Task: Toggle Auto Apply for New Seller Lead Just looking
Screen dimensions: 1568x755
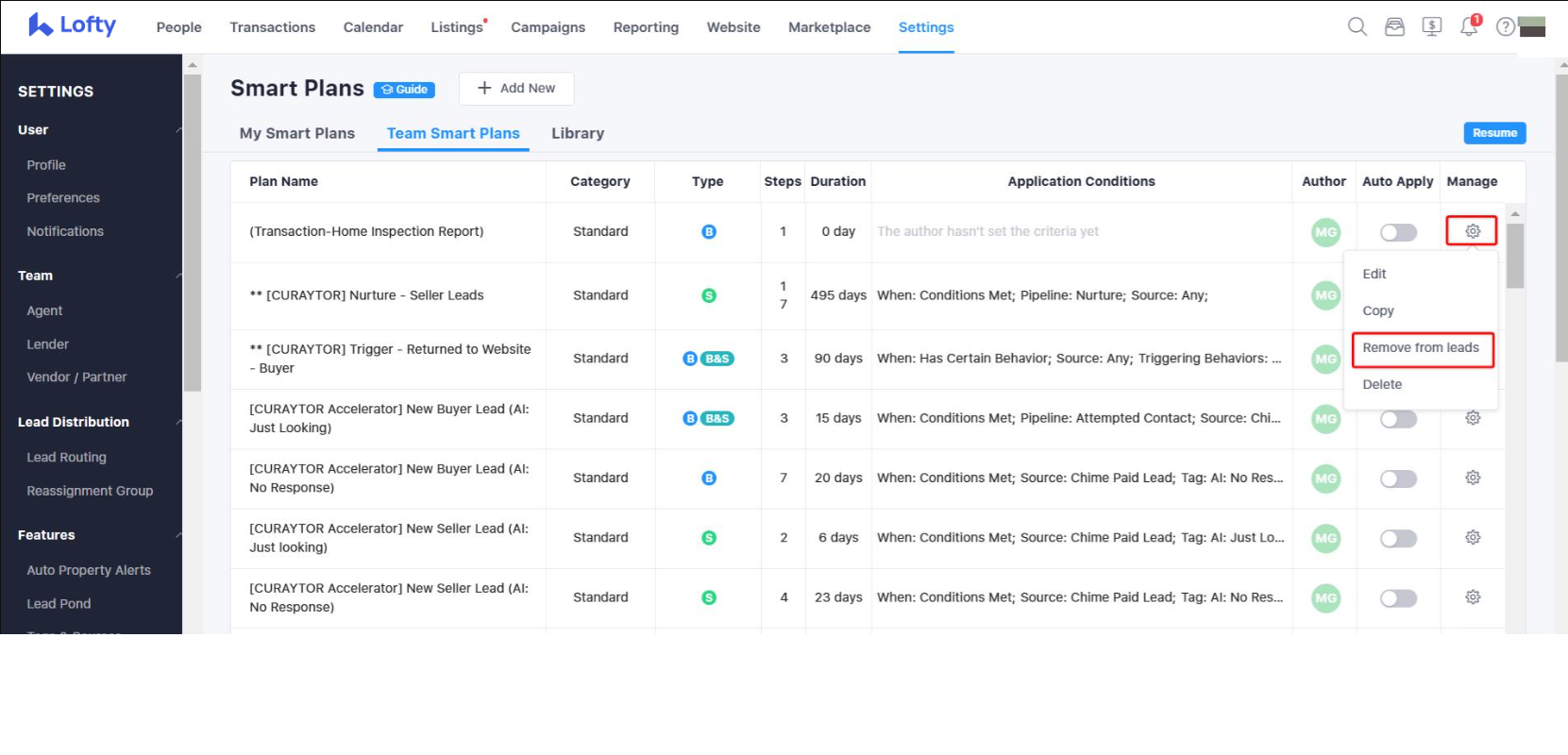Action: [1398, 538]
